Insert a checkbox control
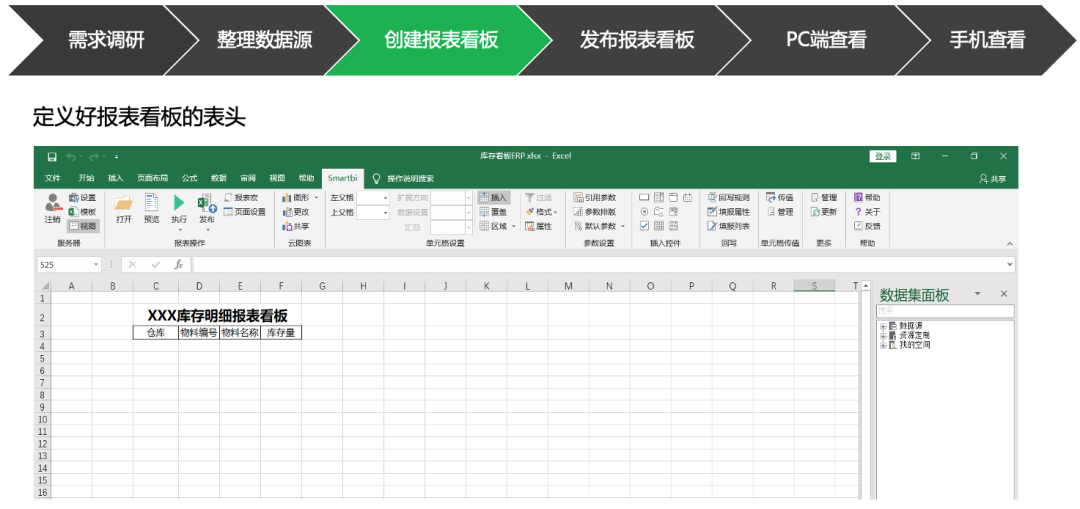The height and width of the screenshot is (509, 1080). (x=644, y=225)
